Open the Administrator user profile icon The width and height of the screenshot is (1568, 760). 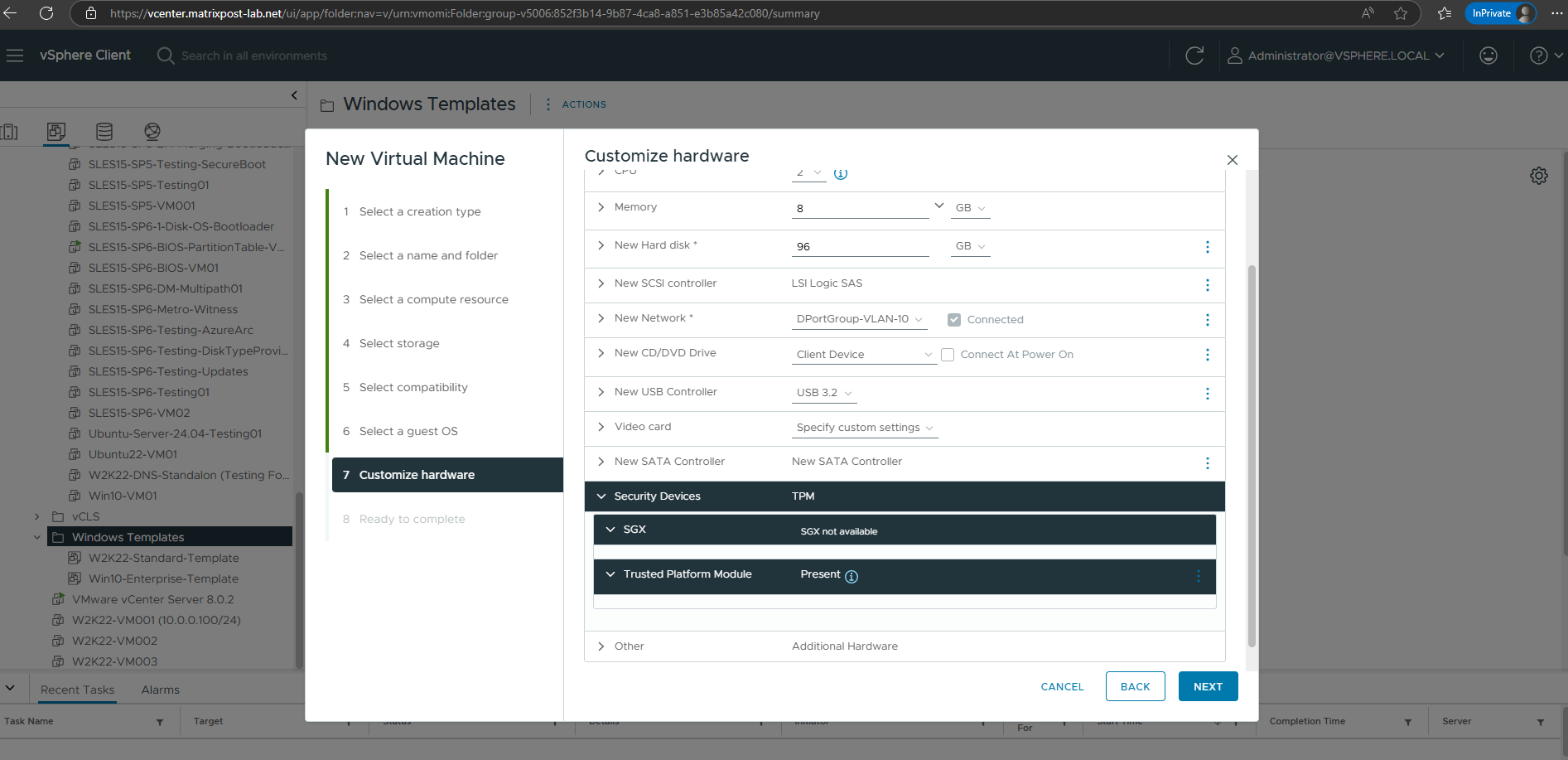(x=1234, y=56)
